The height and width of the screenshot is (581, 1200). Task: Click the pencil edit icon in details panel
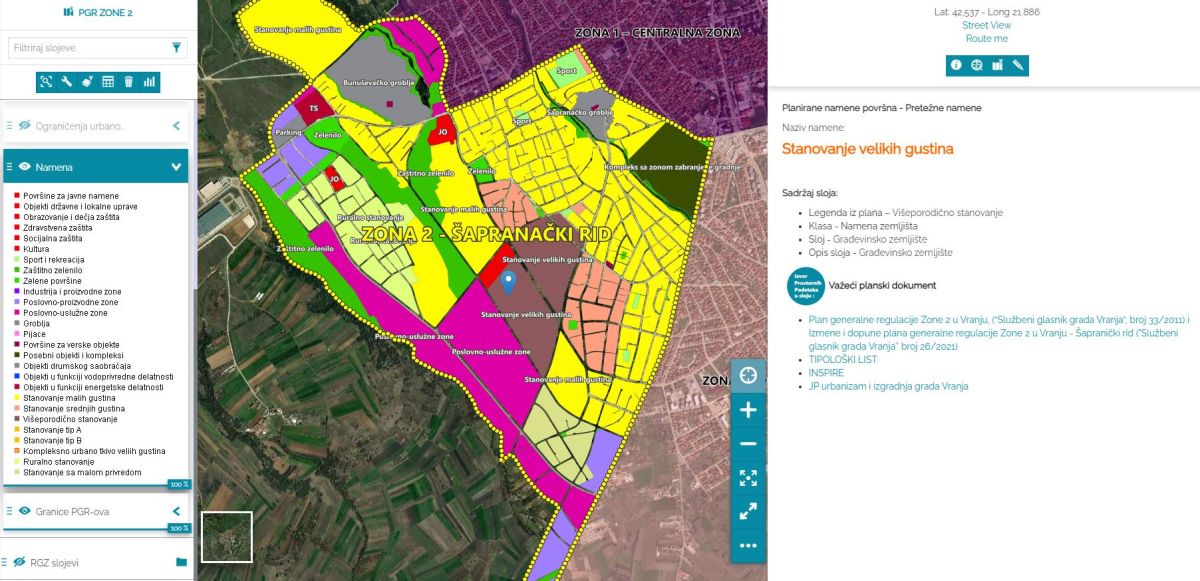pyautogui.click(x=1018, y=65)
